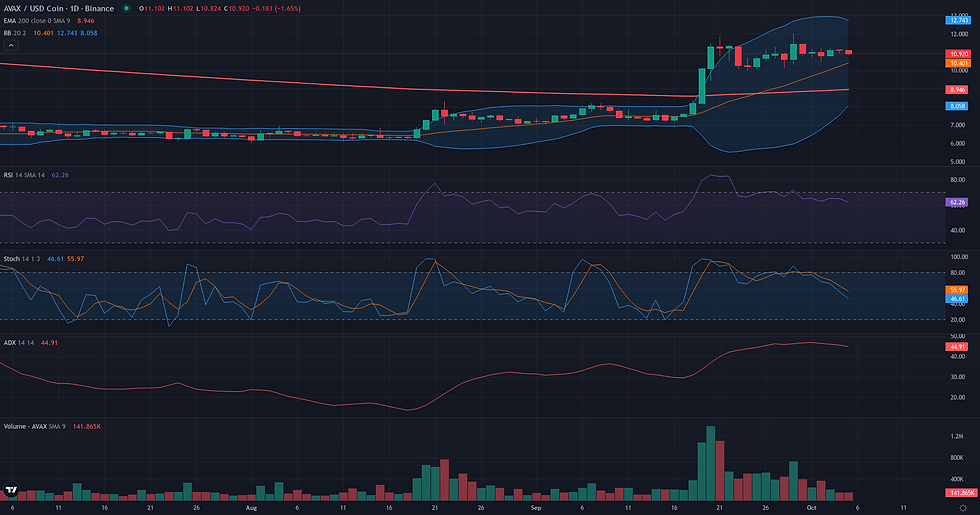
Task: Open chart settings gear on time axis
Action: pyautogui.click(x=962, y=508)
